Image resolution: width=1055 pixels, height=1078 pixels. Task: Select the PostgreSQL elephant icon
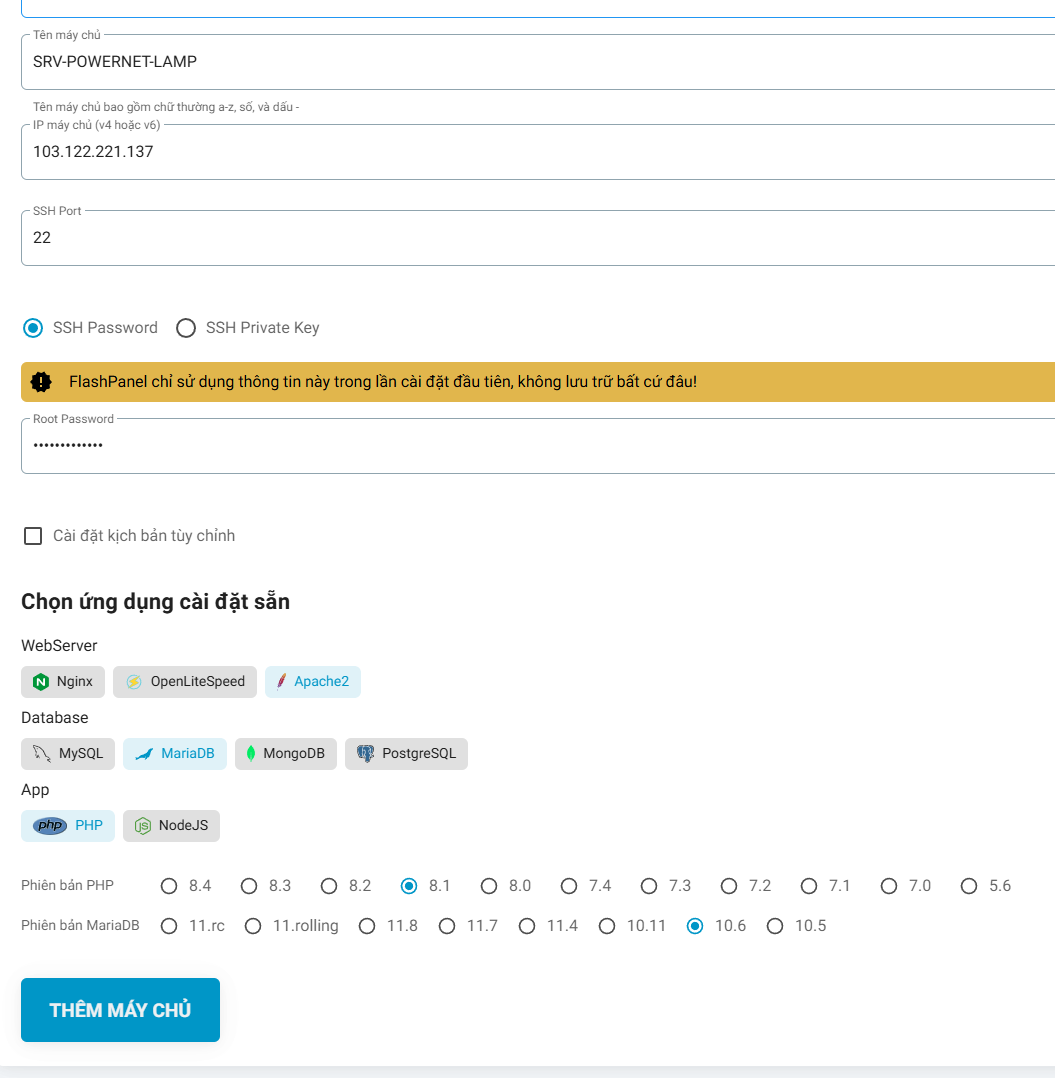coord(366,754)
